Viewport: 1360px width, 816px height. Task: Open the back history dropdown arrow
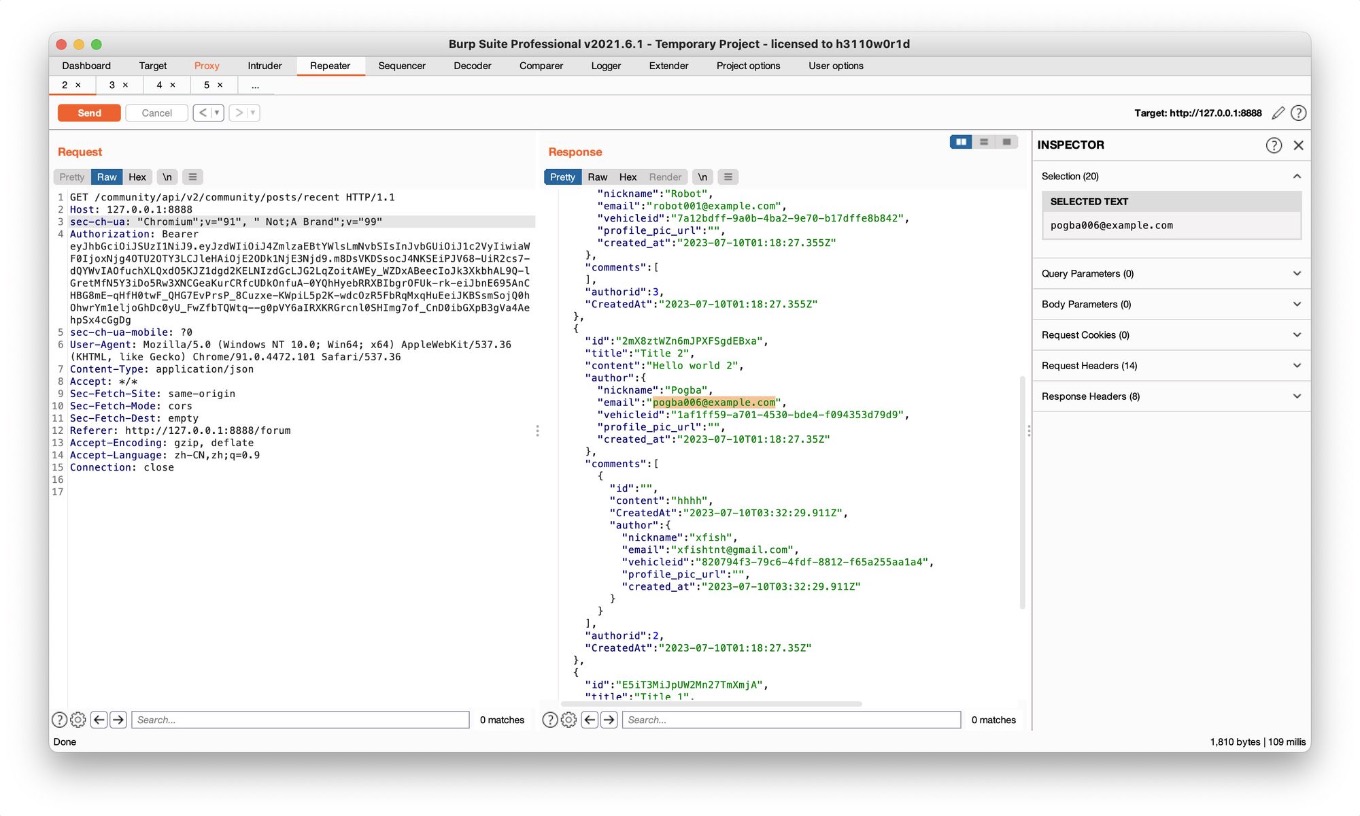tap(217, 113)
